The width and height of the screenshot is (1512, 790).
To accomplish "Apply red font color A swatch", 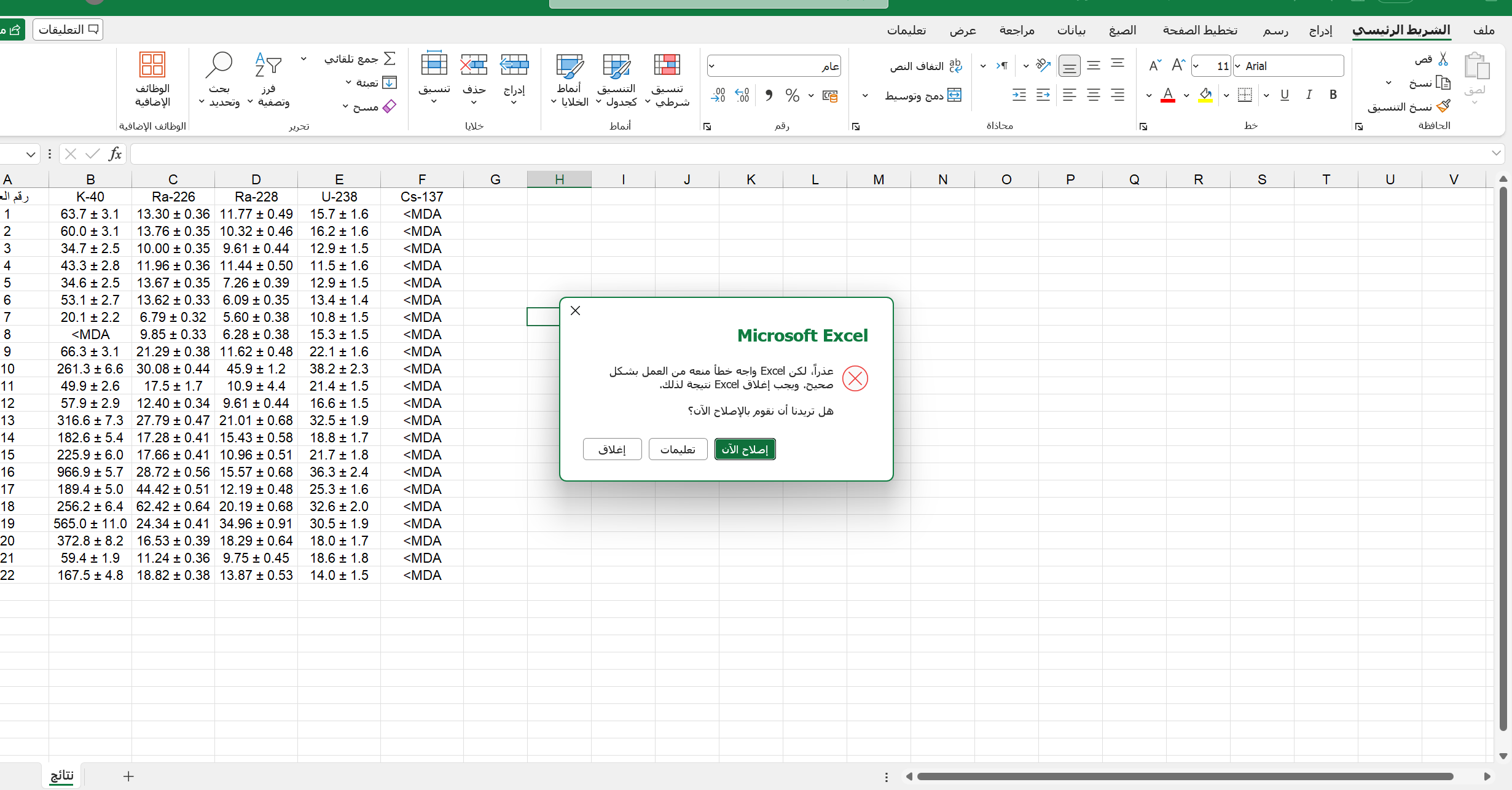I will pos(1168,95).
